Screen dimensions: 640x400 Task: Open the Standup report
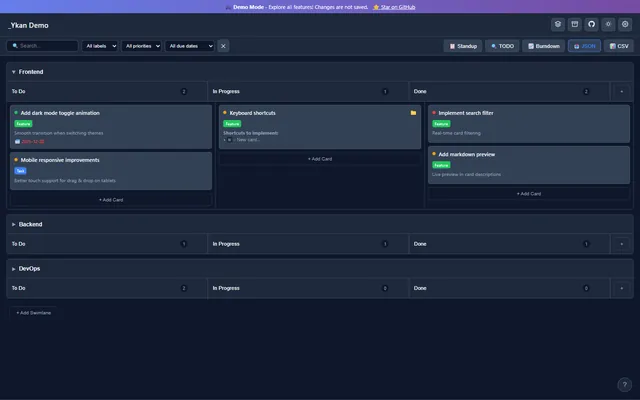click(x=463, y=46)
